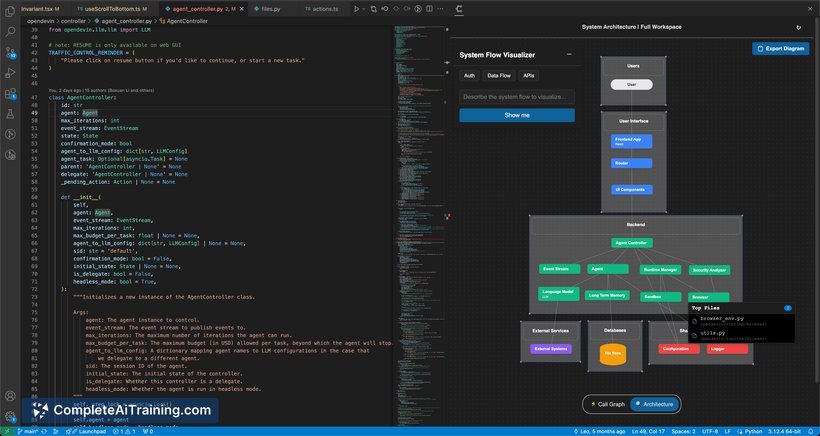Image resolution: width=820 pixels, height=436 pixels.
Task: Click the agent_controller.py breadcrumb segment
Action: tap(123, 21)
